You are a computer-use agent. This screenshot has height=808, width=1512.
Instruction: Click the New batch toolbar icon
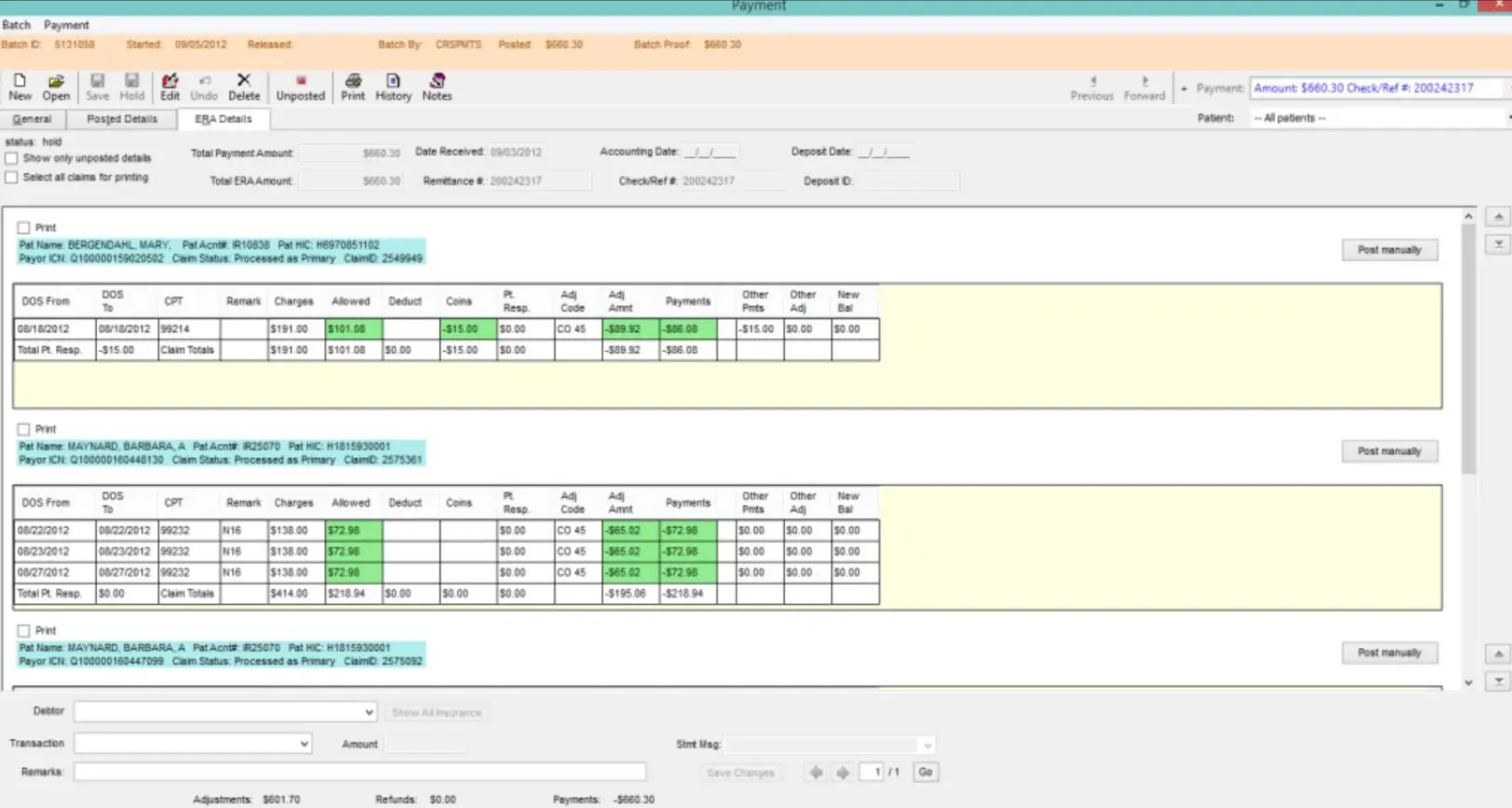tap(20, 87)
